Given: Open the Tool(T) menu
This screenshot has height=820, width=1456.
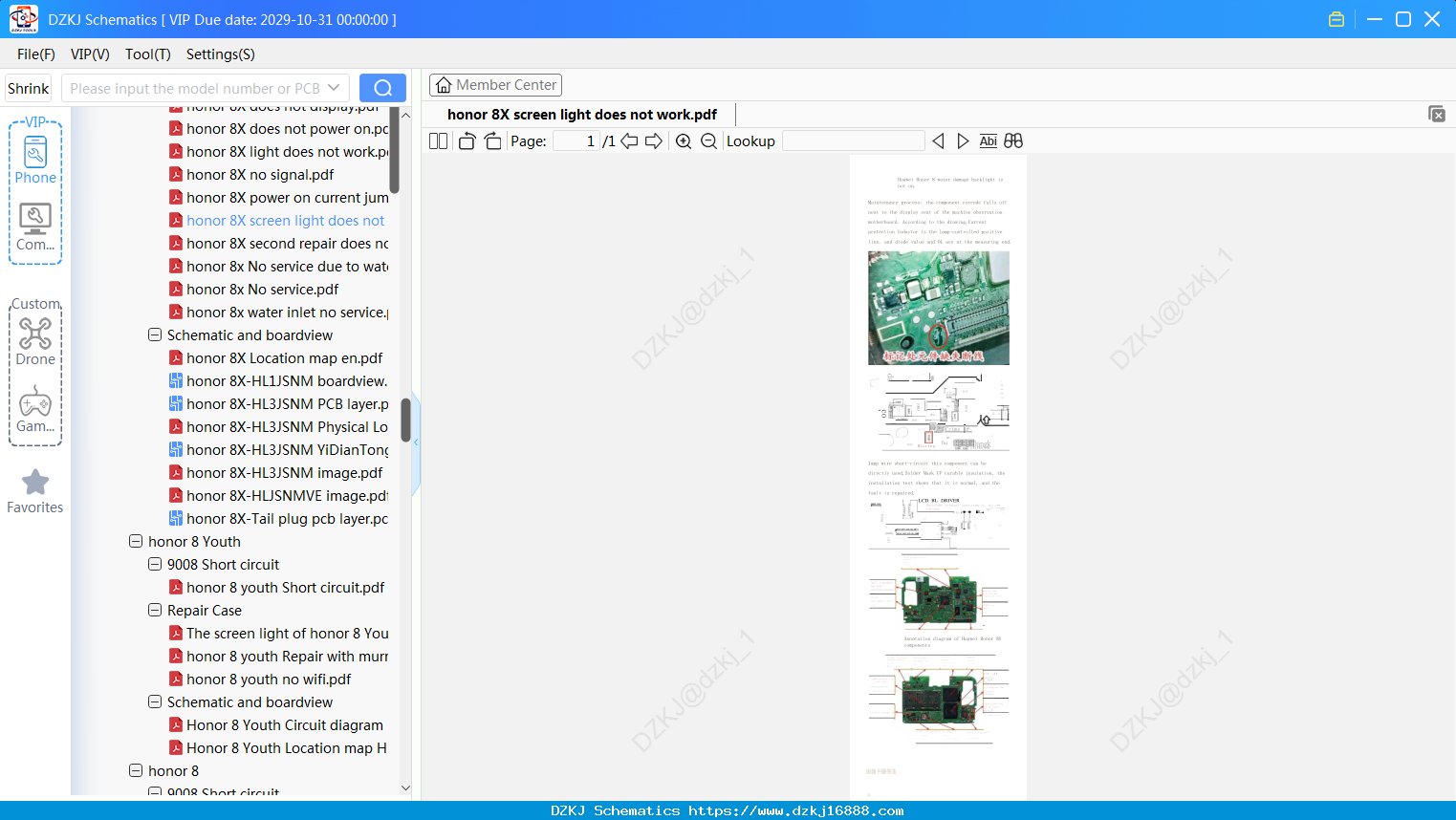Looking at the screenshot, I should coord(148,54).
